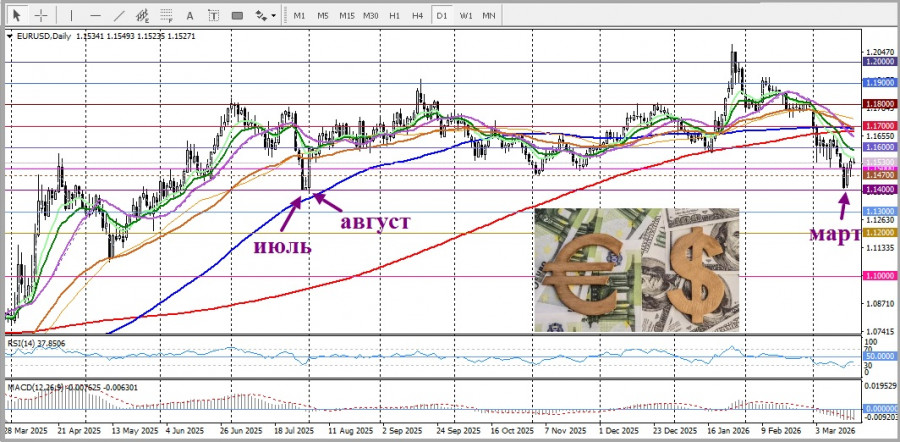The image size is (900, 442).
Task: Click the 18 Jul 2025 date label
Action: [x=294, y=431]
